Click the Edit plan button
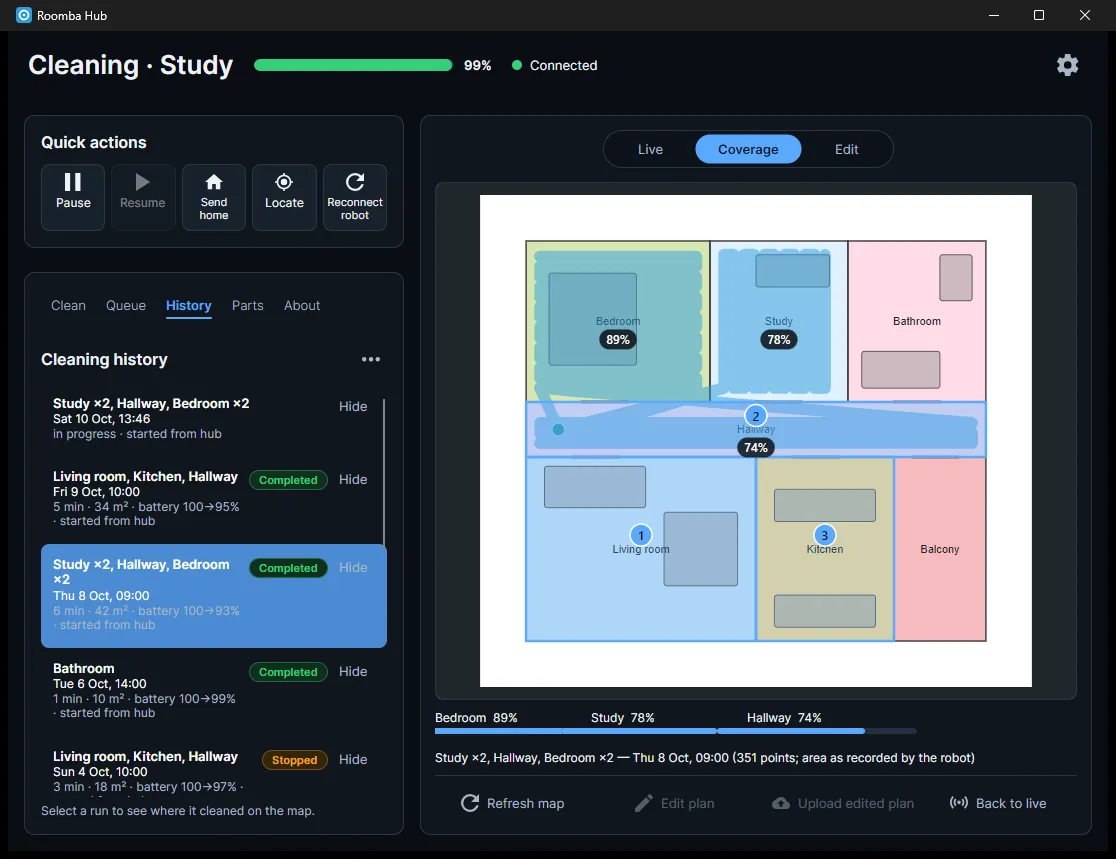1116x859 pixels. click(675, 803)
